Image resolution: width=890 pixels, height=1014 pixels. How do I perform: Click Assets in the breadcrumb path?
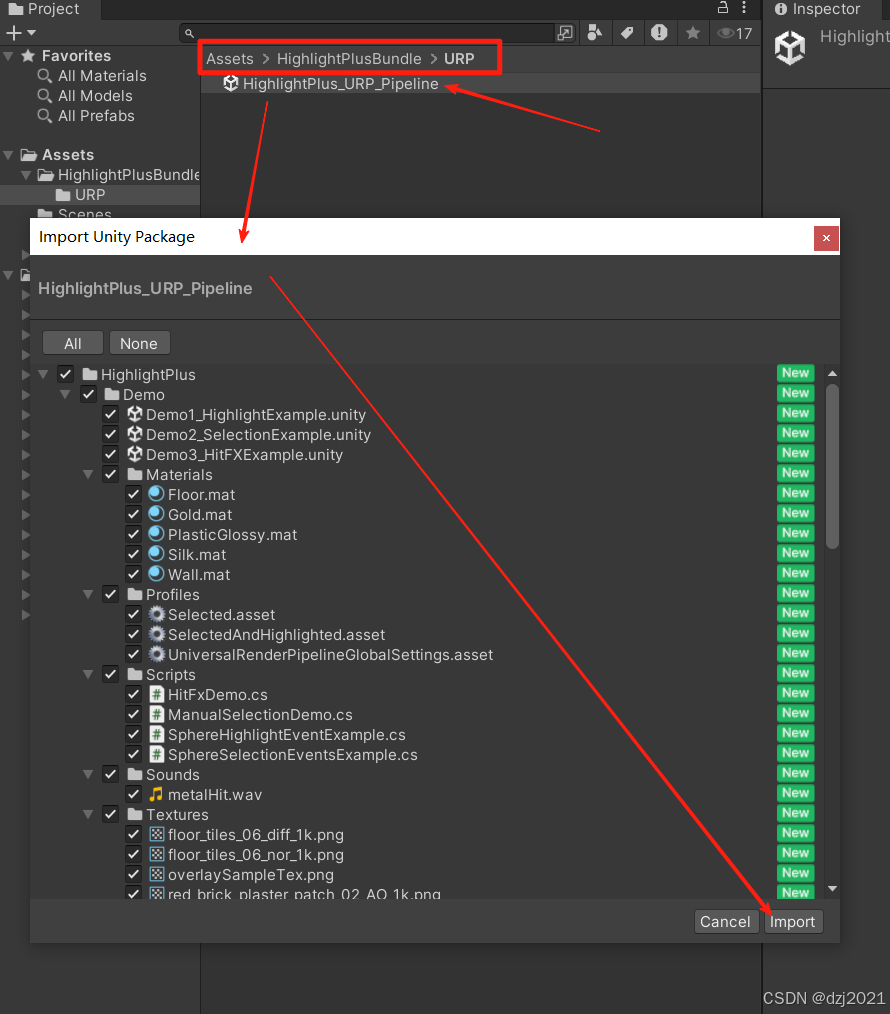pos(230,59)
